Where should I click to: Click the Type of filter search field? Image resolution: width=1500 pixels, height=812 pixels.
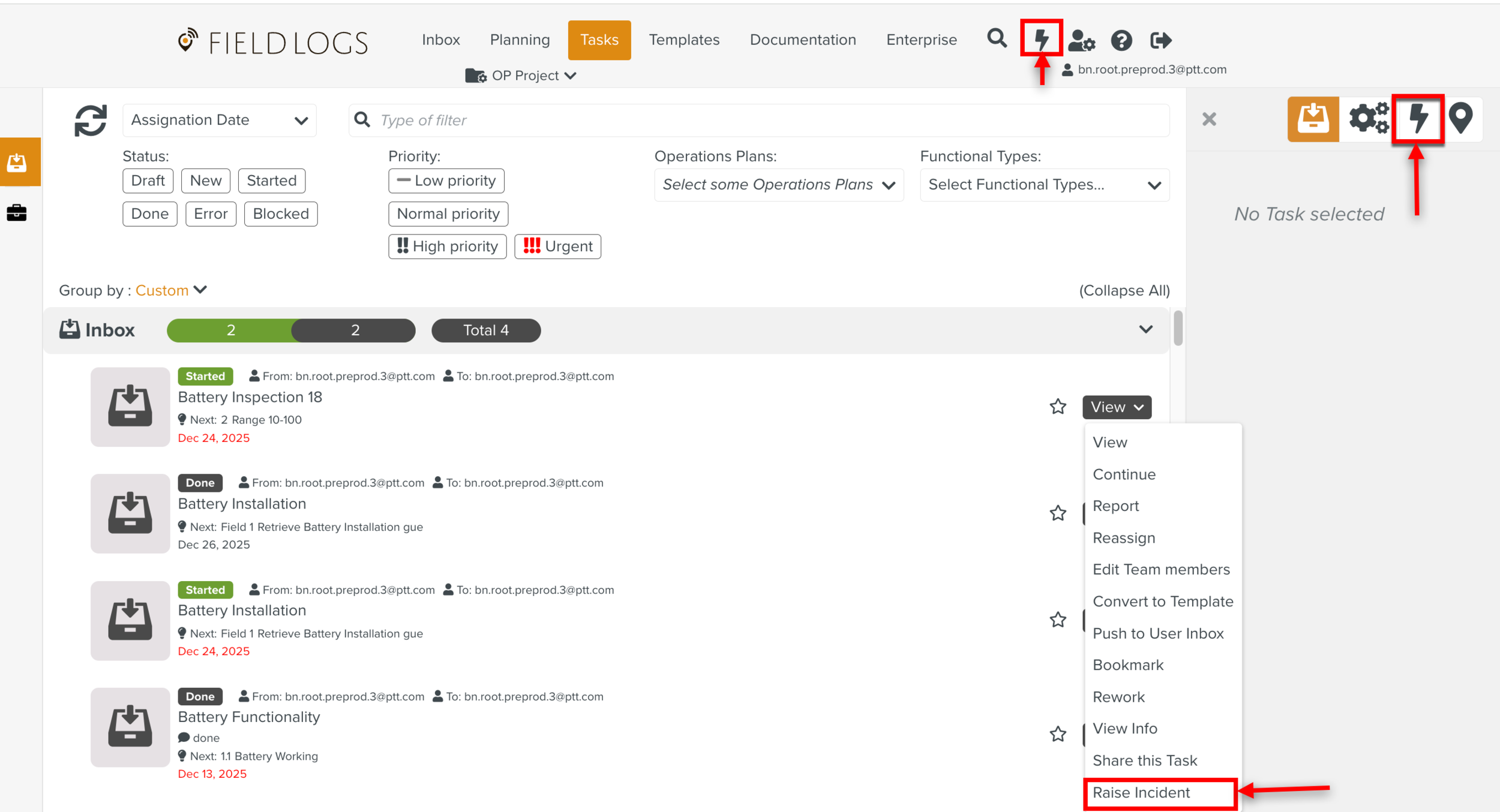point(759,120)
